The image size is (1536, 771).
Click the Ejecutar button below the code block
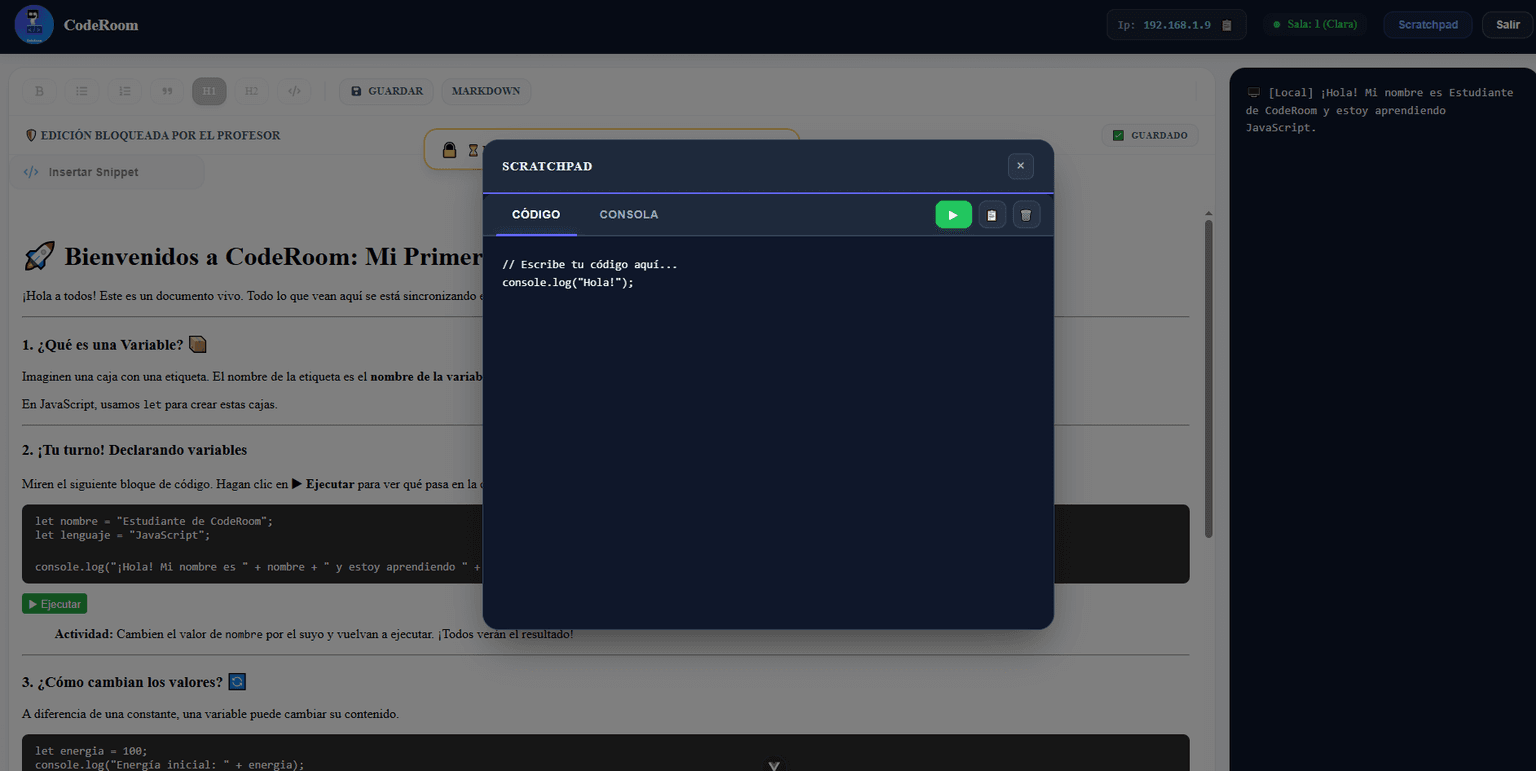pyautogui.click(x=54, y=603)
